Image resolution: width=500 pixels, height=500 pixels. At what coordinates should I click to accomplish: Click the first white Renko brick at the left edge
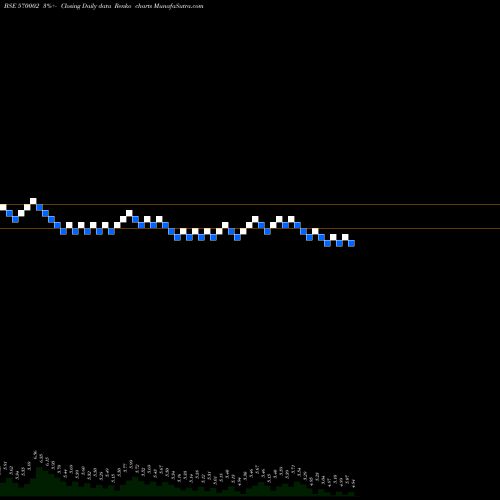[3, 207]
